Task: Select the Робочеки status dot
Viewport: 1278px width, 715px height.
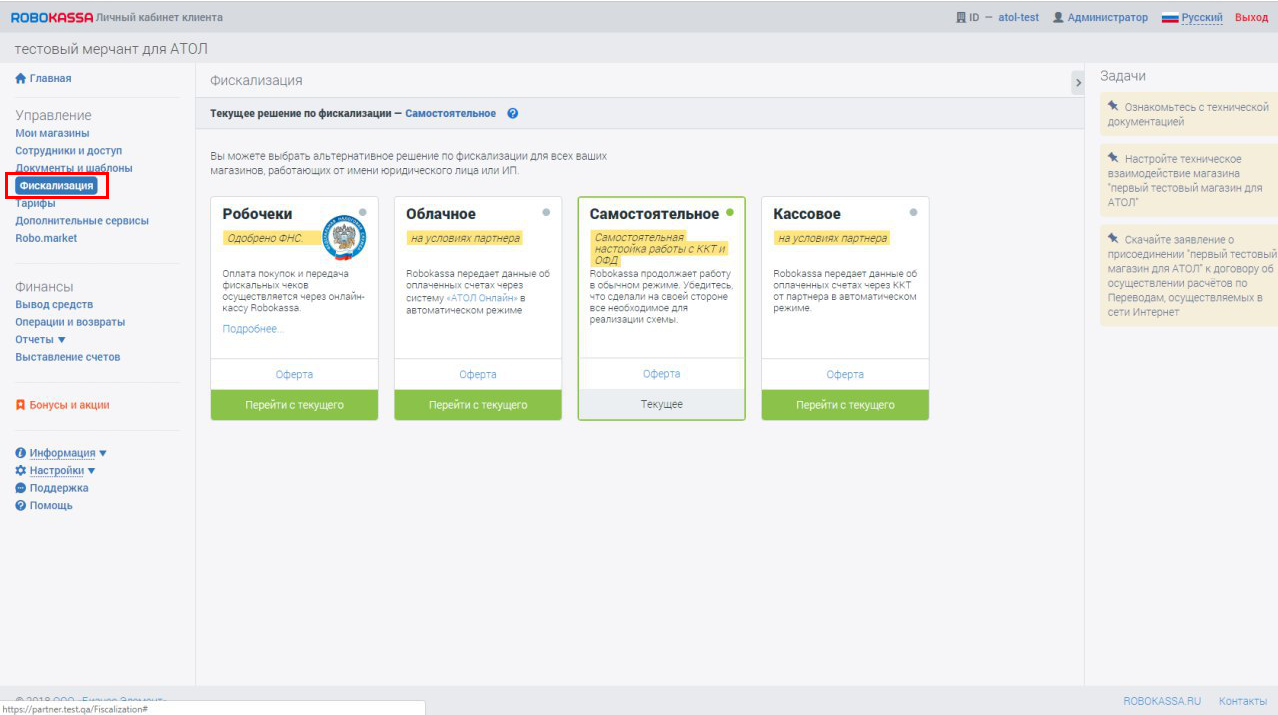Action: pyautogui.click(x=362, y=212)
